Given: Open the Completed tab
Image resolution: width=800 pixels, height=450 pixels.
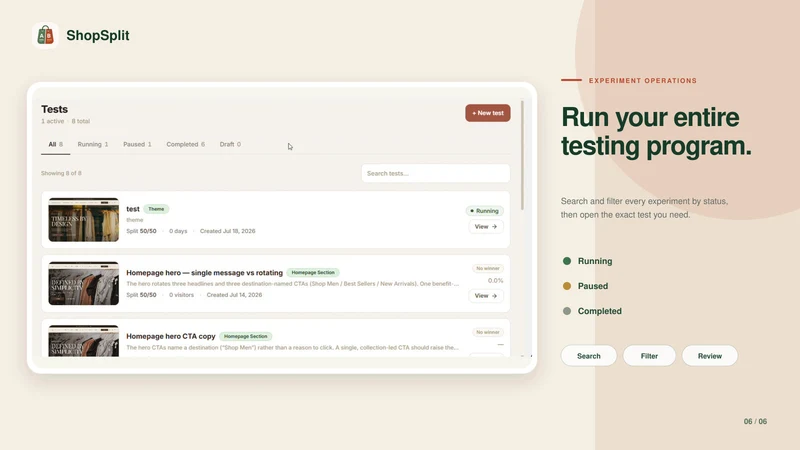Looking at the screenshot, I should 185,144.
